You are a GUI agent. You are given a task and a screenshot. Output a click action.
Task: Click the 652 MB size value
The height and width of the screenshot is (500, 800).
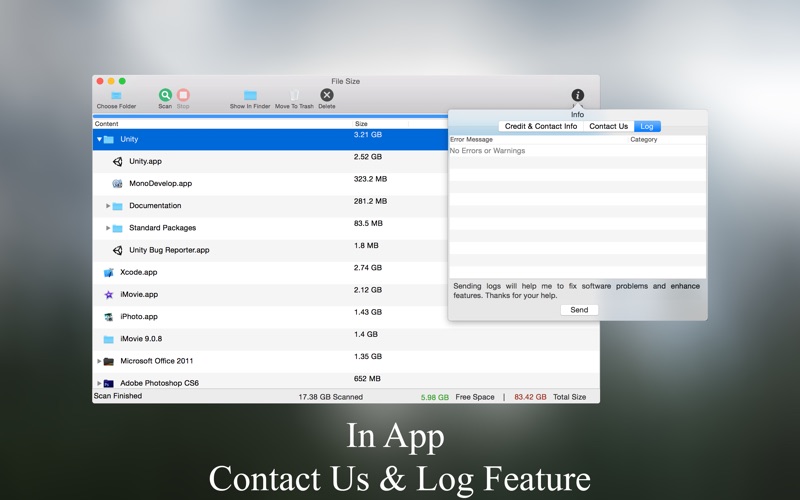[x=367, y=379]
